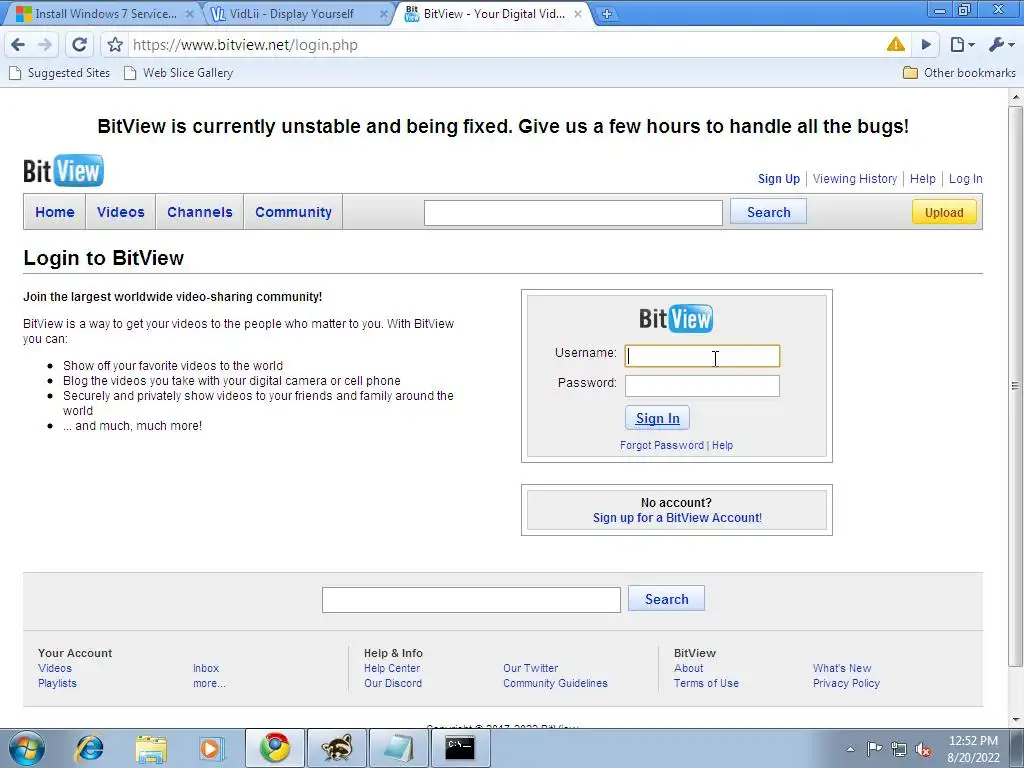Open Our Twitter link
The image size is (1024, 768).
[530, 668]
